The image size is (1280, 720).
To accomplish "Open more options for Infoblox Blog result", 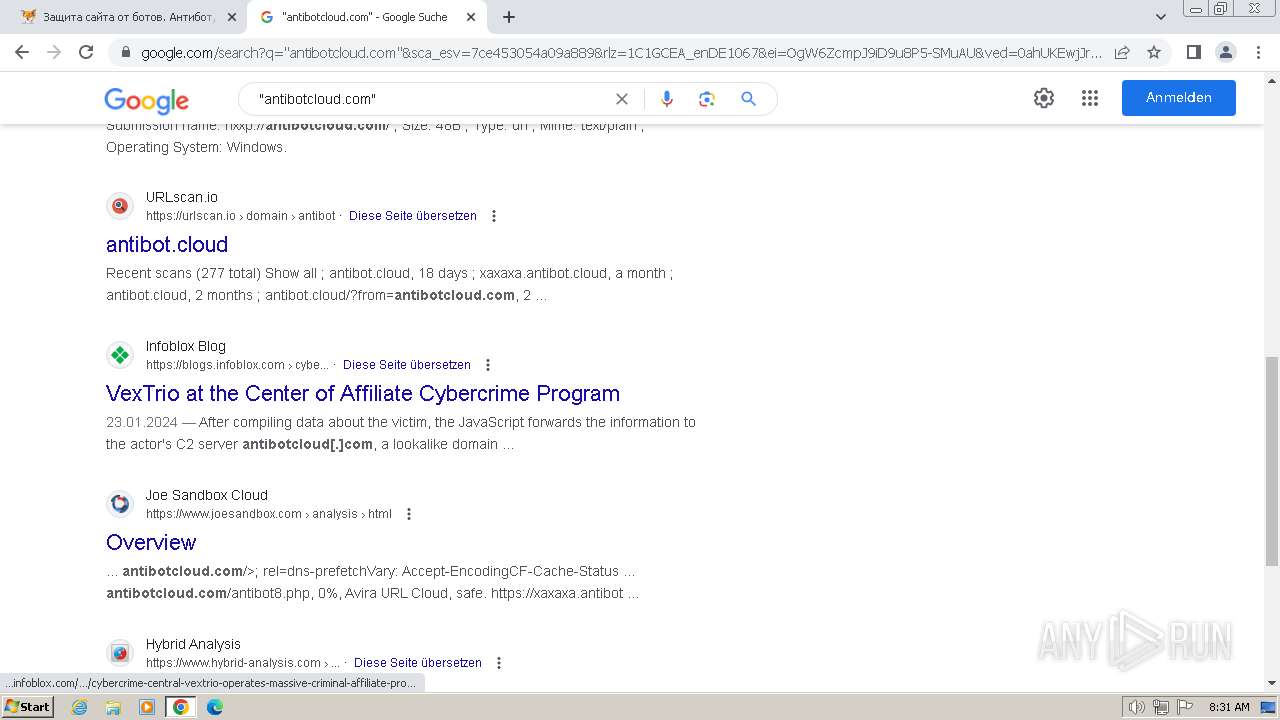I will coord(488,365).
